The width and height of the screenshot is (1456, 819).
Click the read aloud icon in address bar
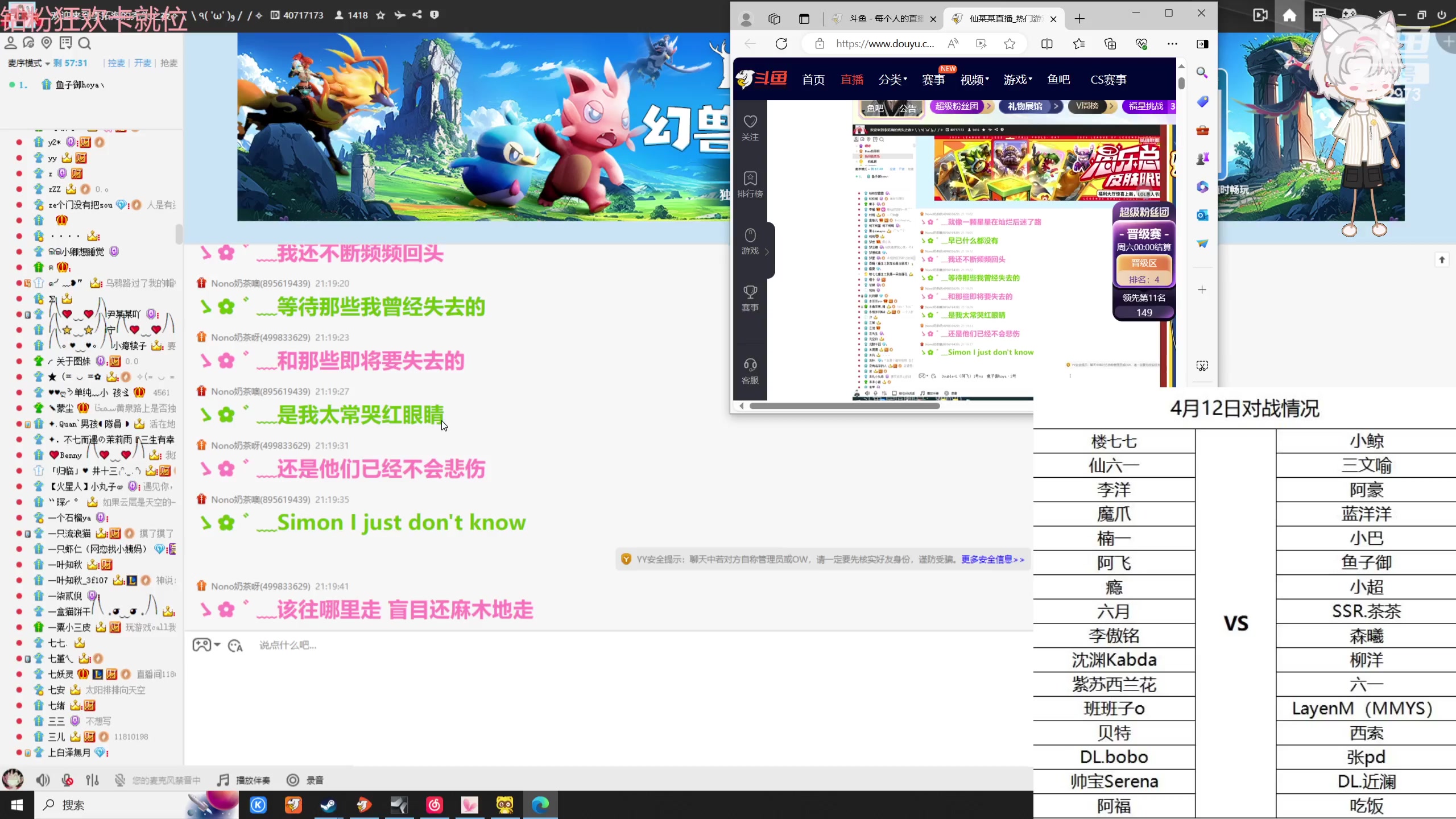[953, 44]
